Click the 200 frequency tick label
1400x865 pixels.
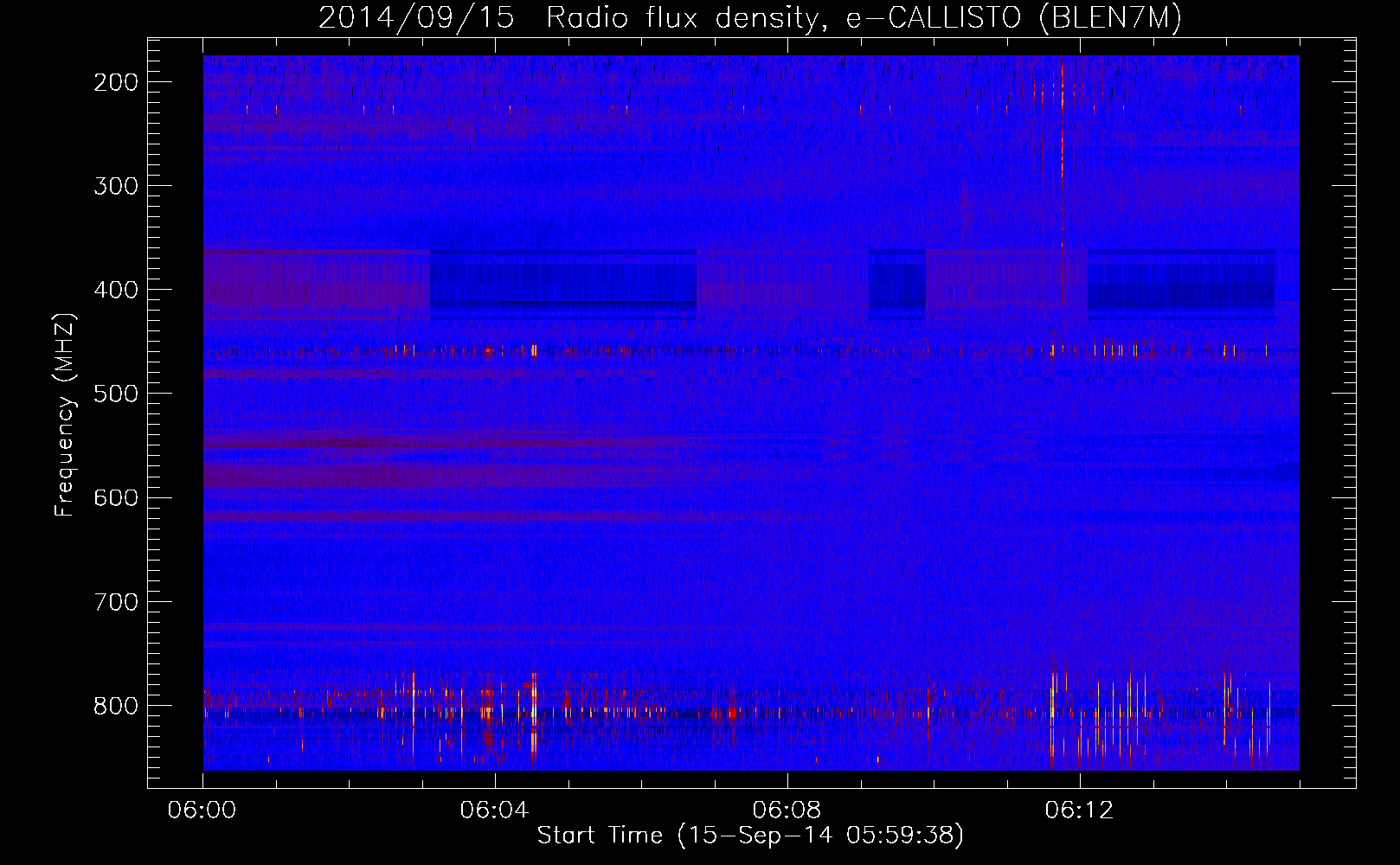coord(115,82)
